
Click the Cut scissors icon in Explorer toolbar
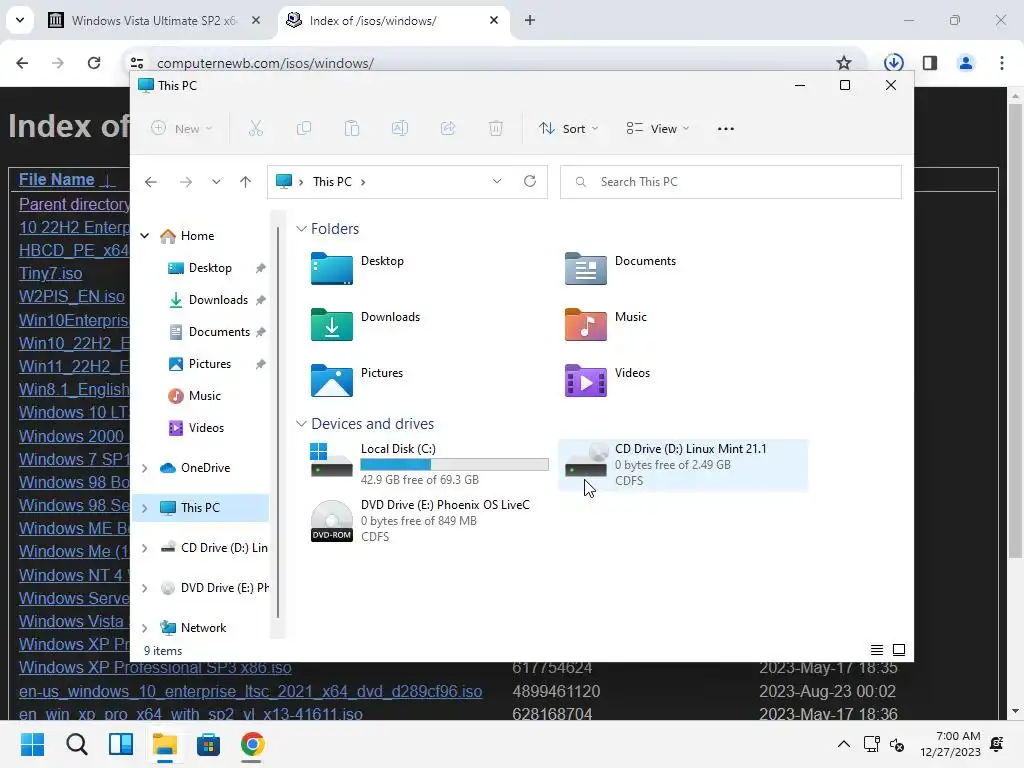[255, 129]
